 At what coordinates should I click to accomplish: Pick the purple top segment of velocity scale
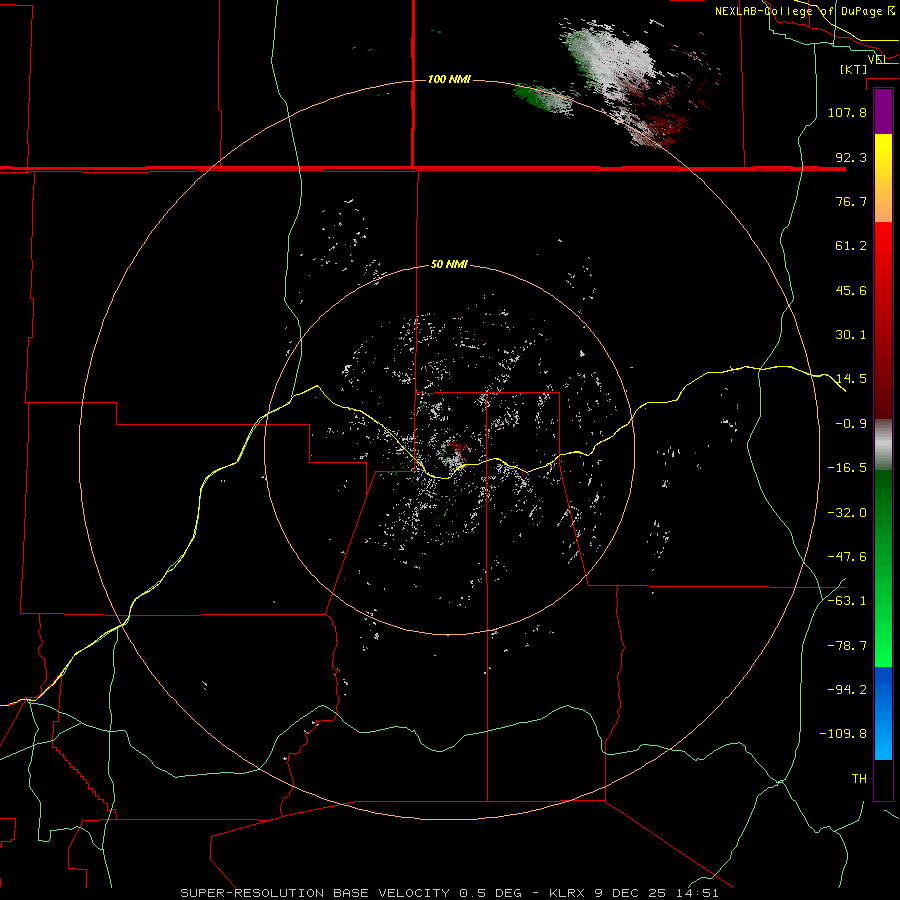pos(883,112)
